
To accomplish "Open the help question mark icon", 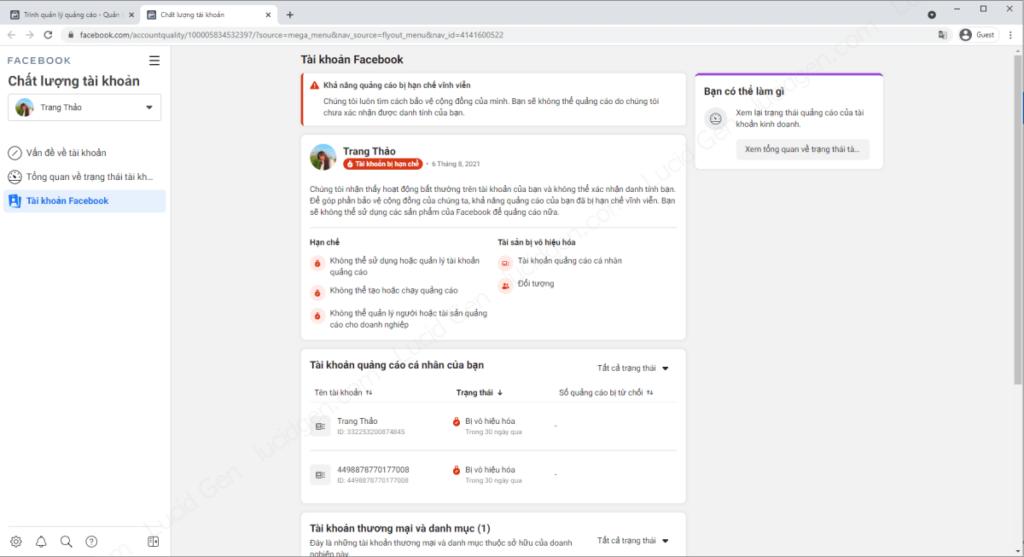I will coord(91,542).
